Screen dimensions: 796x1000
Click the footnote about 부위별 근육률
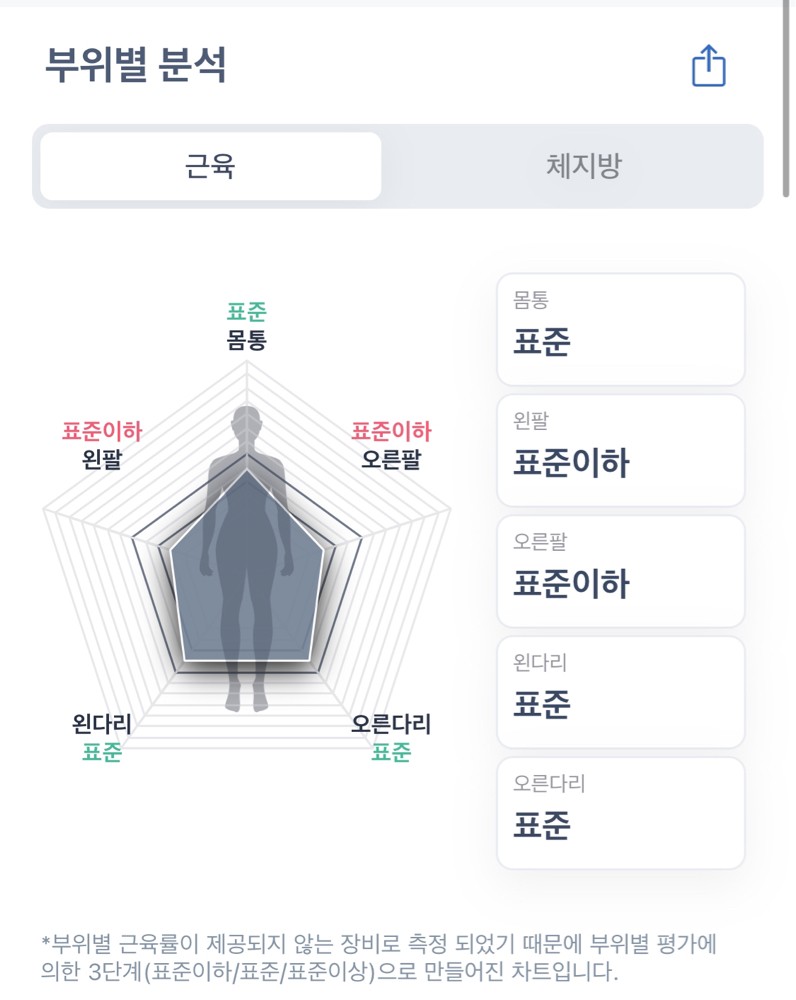coord(380,957)
